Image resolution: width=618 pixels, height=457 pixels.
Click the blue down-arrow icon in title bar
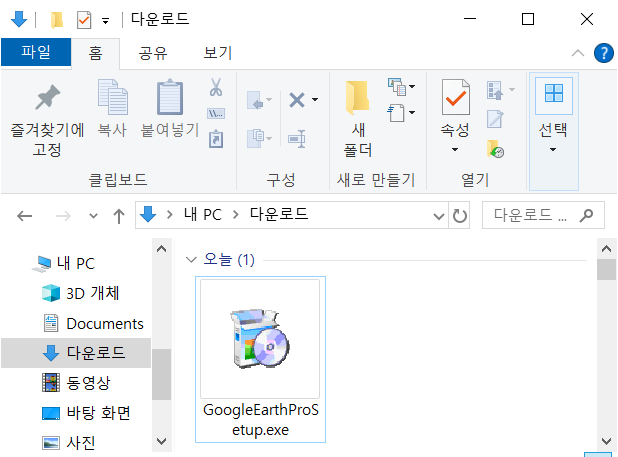(x=19, y=19)
